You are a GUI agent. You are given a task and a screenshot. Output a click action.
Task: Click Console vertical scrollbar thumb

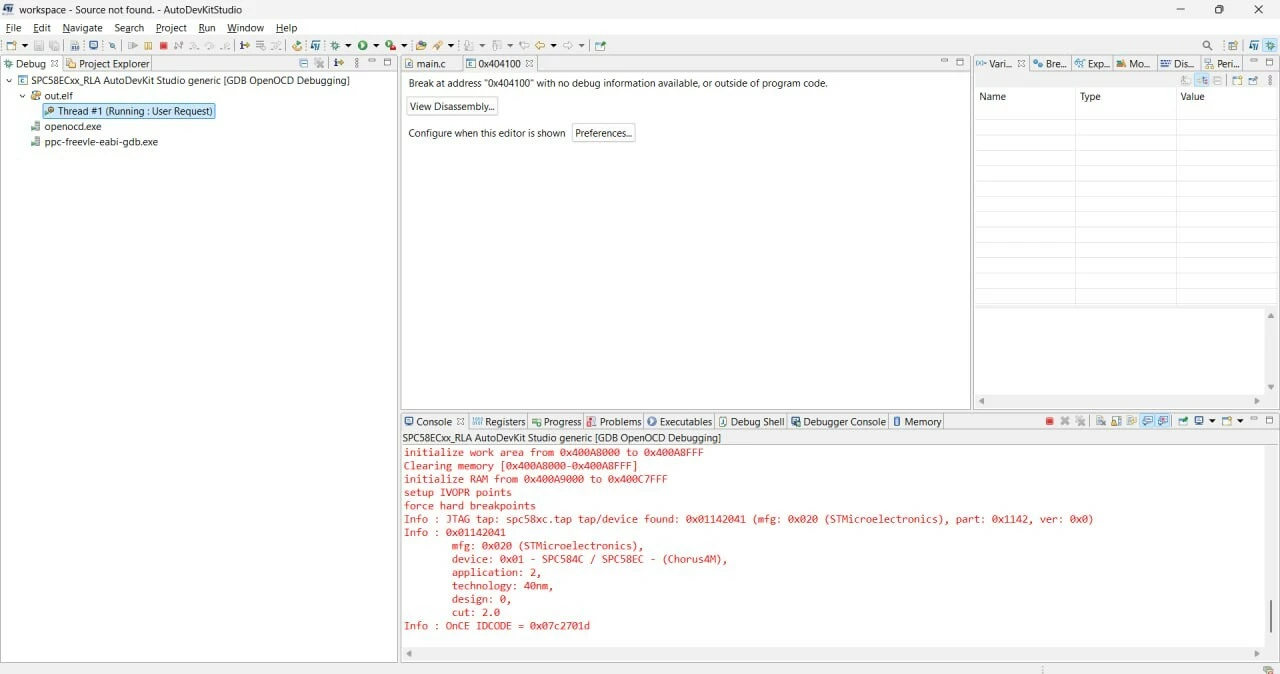pos(1271,616)
